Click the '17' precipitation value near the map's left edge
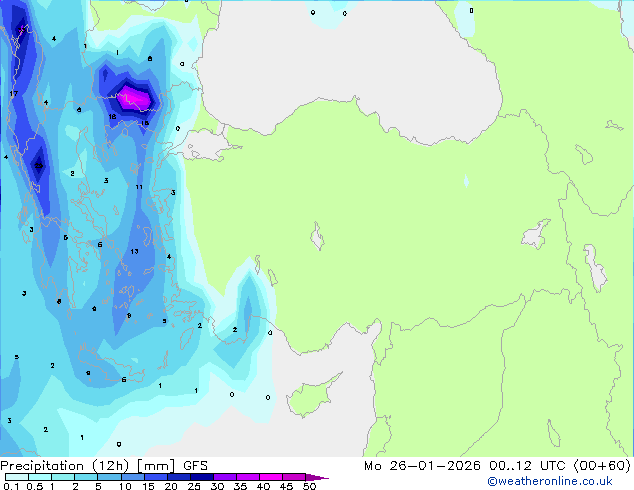 13,93
